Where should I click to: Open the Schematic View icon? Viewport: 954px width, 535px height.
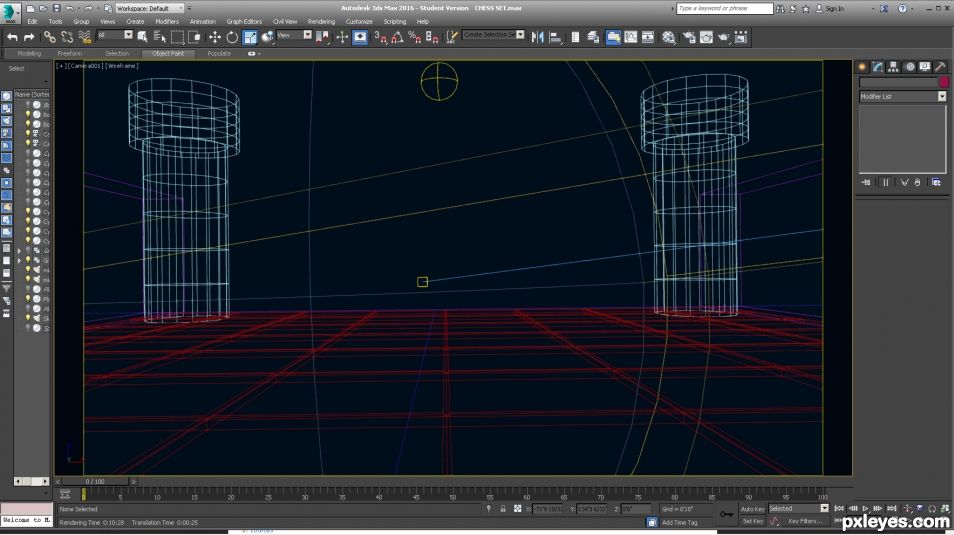tap(649, 38)
